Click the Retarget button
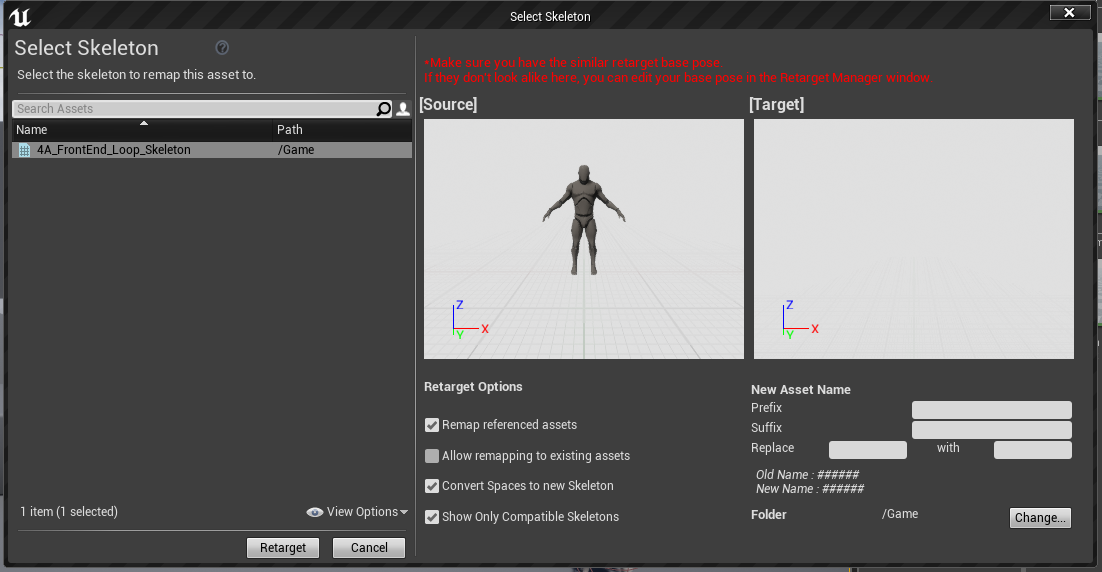This screenshot has width=1102, height=572. 283,548
